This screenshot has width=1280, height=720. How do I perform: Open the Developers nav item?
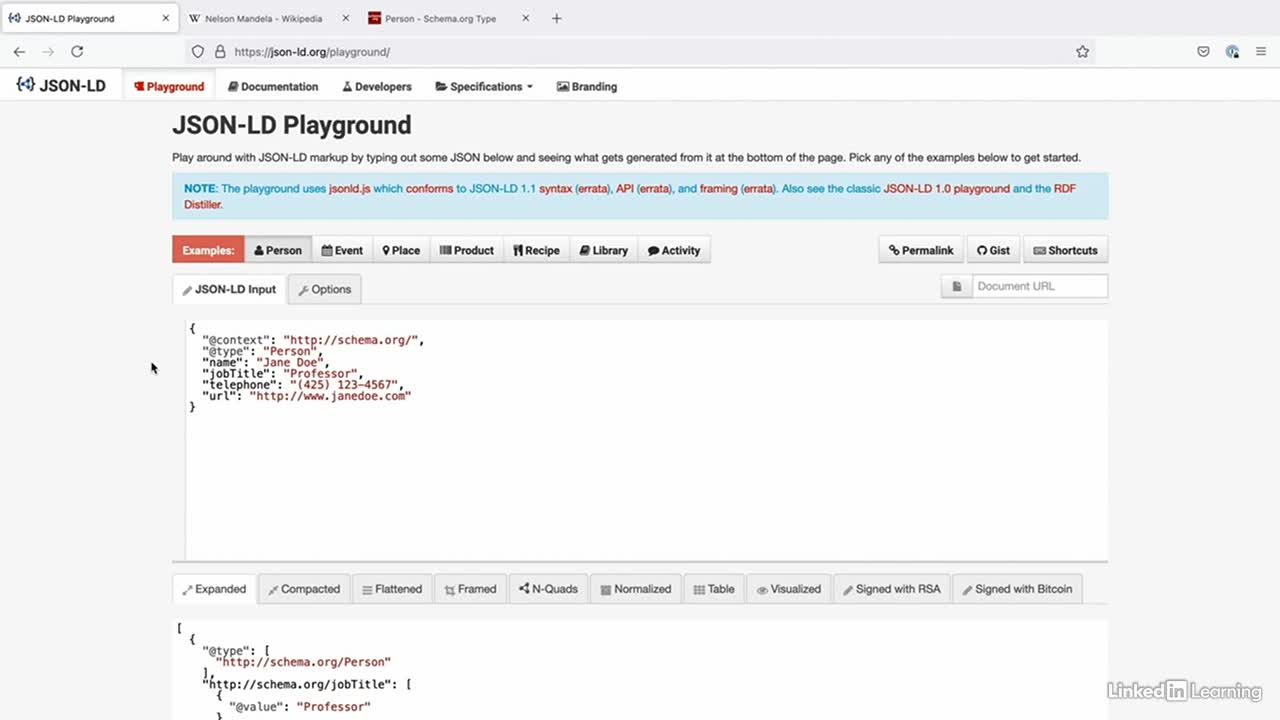point(377,87)
